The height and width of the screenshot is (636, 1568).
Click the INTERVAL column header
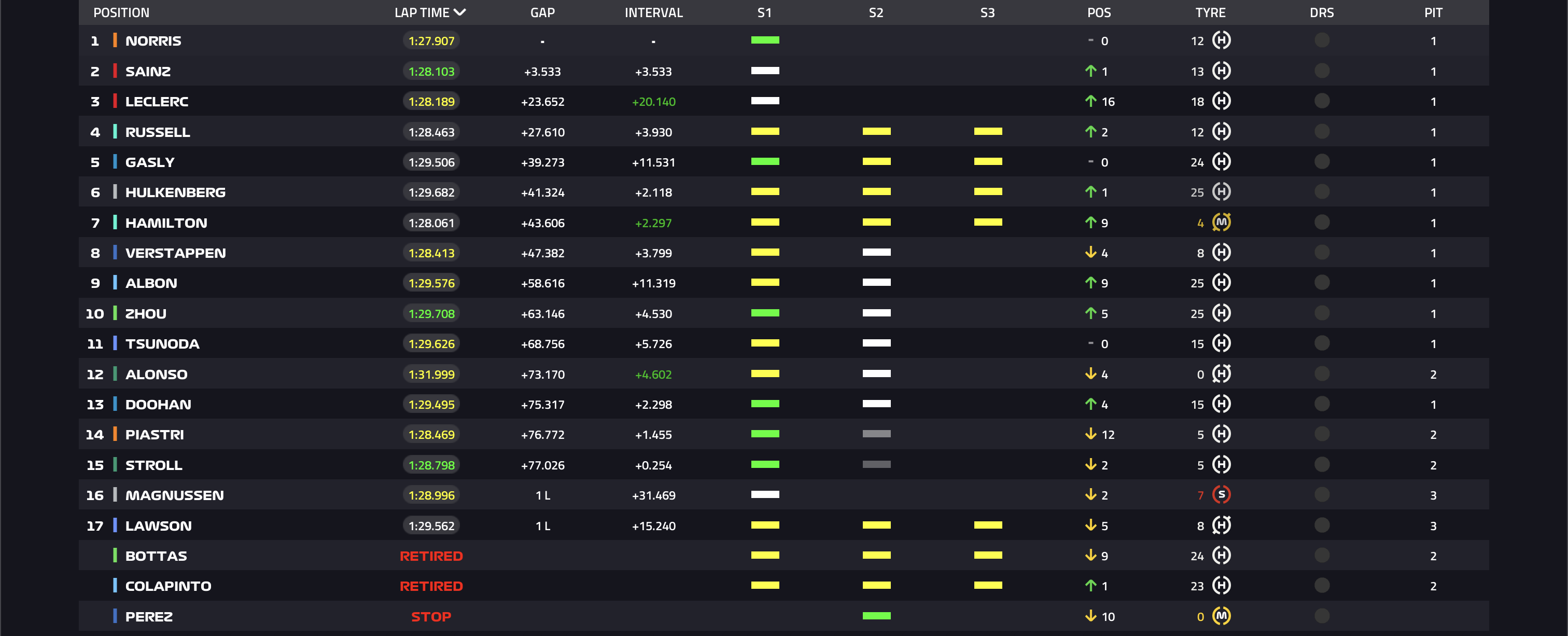click(654, 12)
